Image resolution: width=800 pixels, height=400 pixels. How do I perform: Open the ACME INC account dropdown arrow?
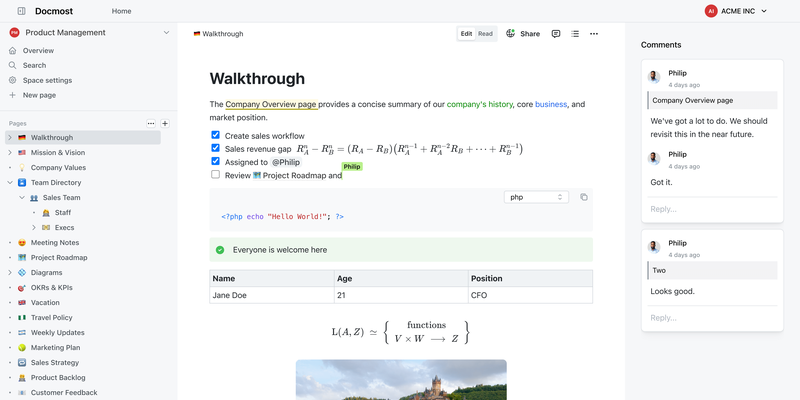click(764, 11)
